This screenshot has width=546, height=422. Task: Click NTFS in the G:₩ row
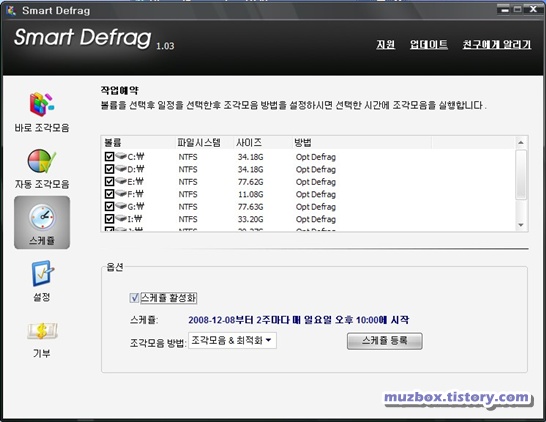pos(188,207)
